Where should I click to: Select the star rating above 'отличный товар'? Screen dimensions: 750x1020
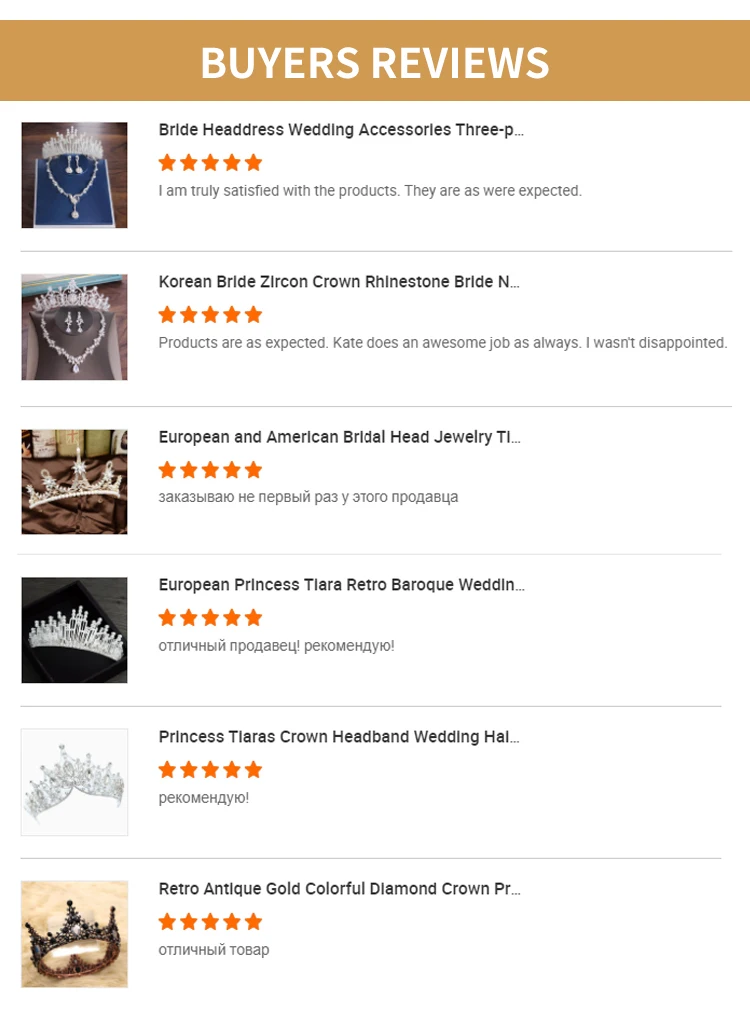click(x=210, y=922)
